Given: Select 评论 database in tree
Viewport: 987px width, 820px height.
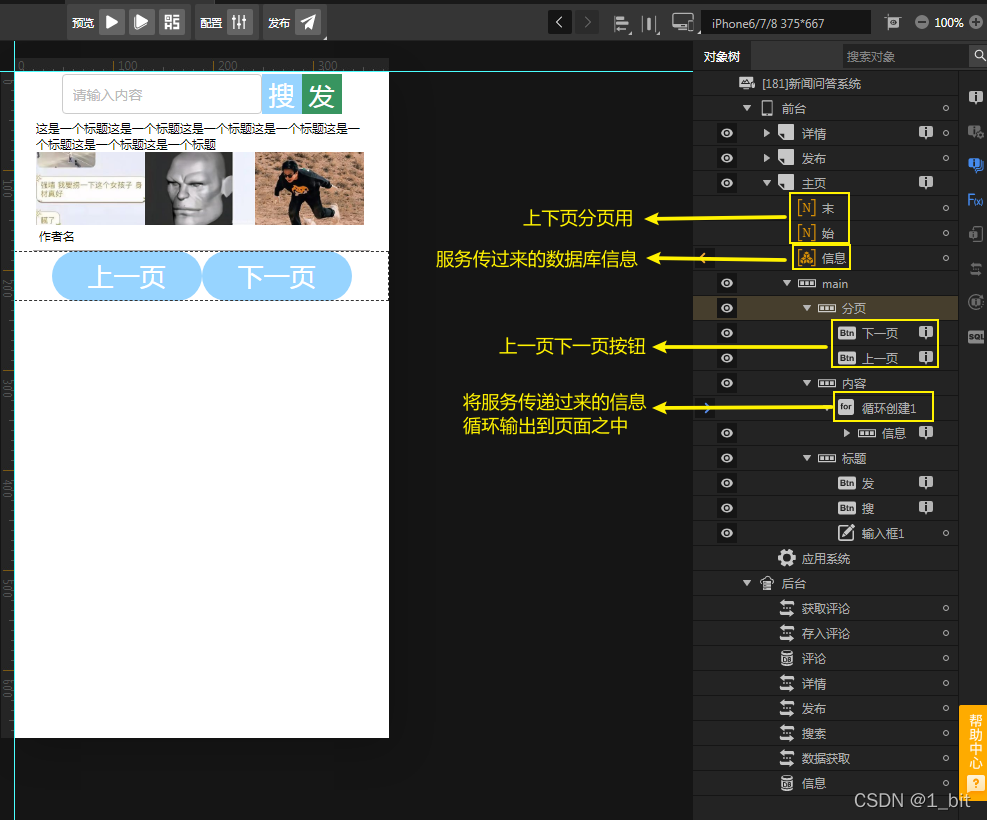Looking at the screenshot, I should (x=813, y=658).
